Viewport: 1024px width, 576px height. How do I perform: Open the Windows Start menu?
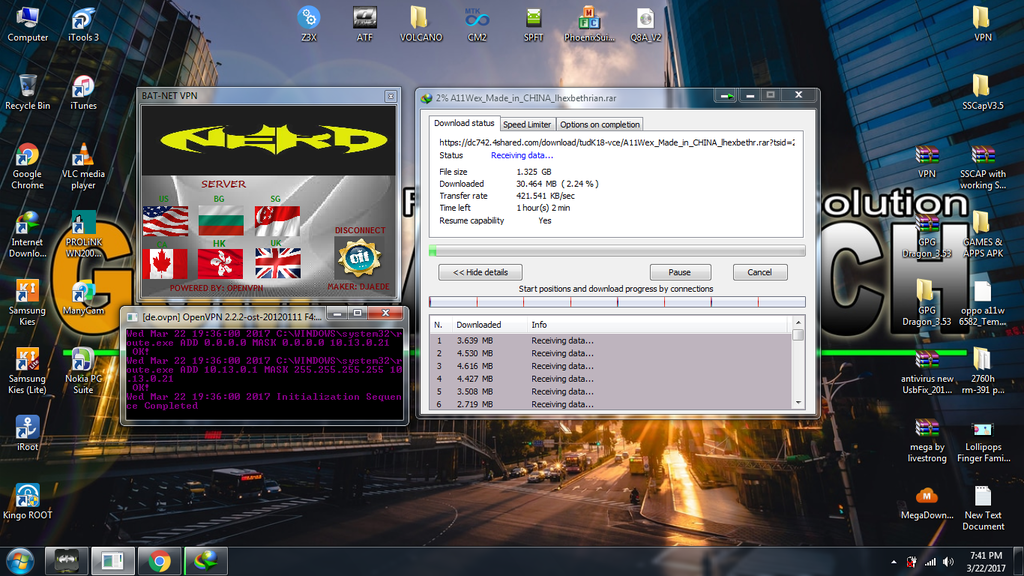[x=19, y=560]
